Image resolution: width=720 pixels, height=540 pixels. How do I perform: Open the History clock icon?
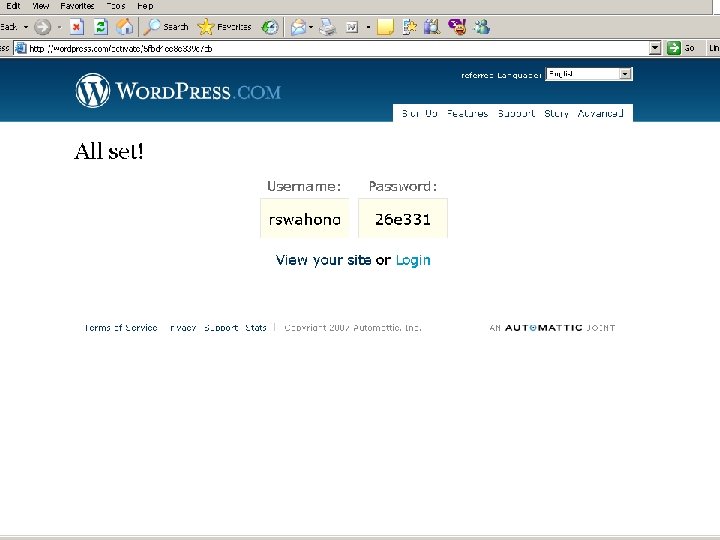[x=270, y=27]
